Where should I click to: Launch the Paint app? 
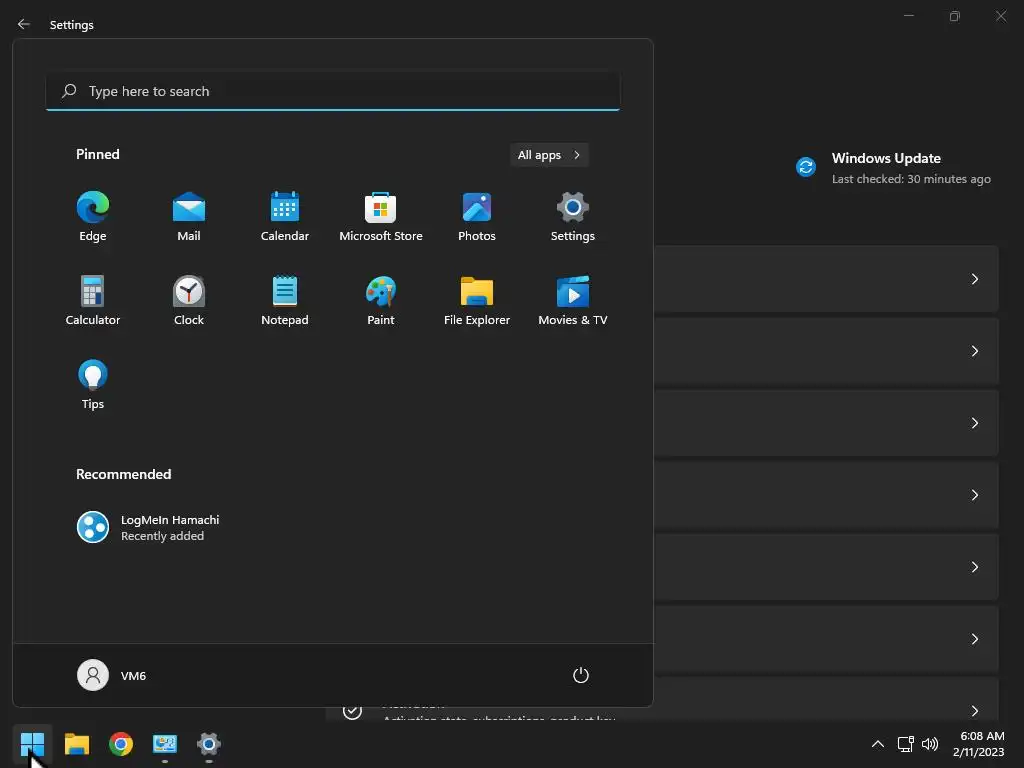[x=381, y=301]
